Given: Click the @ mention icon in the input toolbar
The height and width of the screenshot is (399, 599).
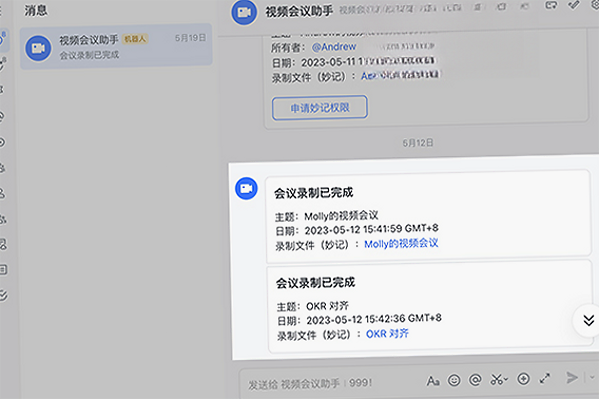Looking at the screenshot, I should tap(475, 380).
